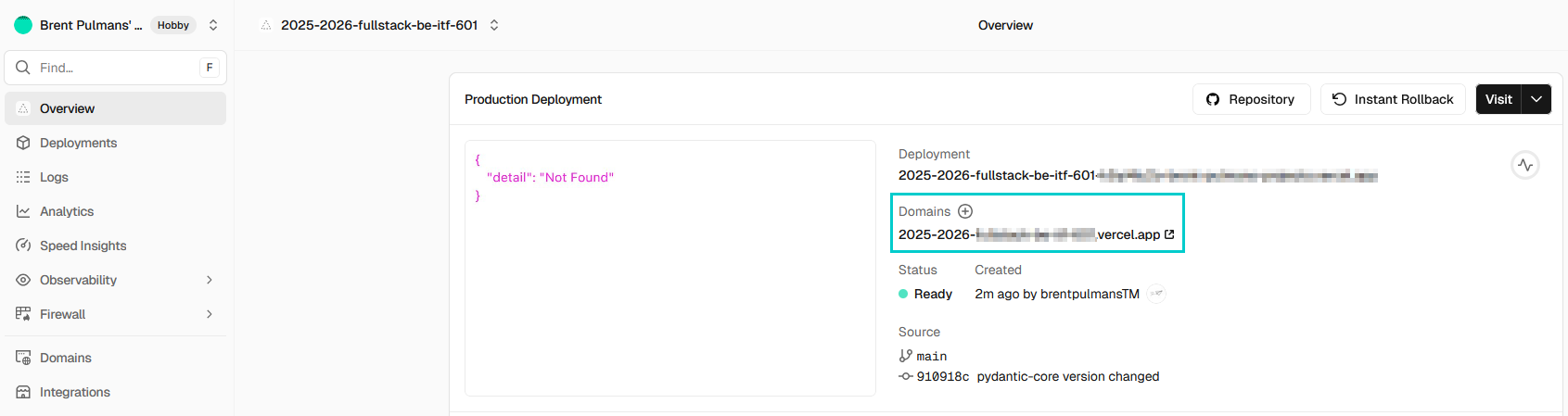Screen dimensions: 1568x416
Task: Click the commit icon beside 910918c
Action: [906, 376]
